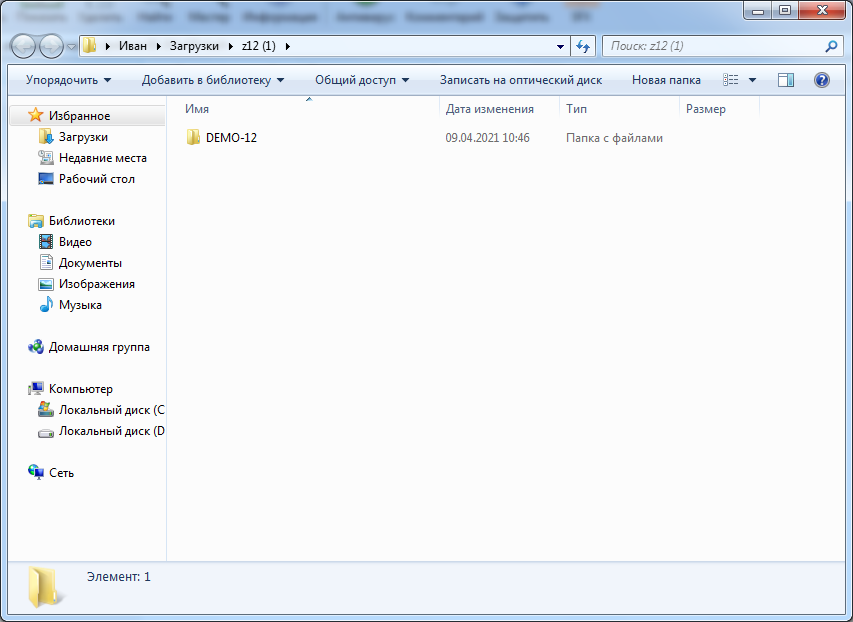Go forward with the Forward arrow button

click(x=52, y=46)
